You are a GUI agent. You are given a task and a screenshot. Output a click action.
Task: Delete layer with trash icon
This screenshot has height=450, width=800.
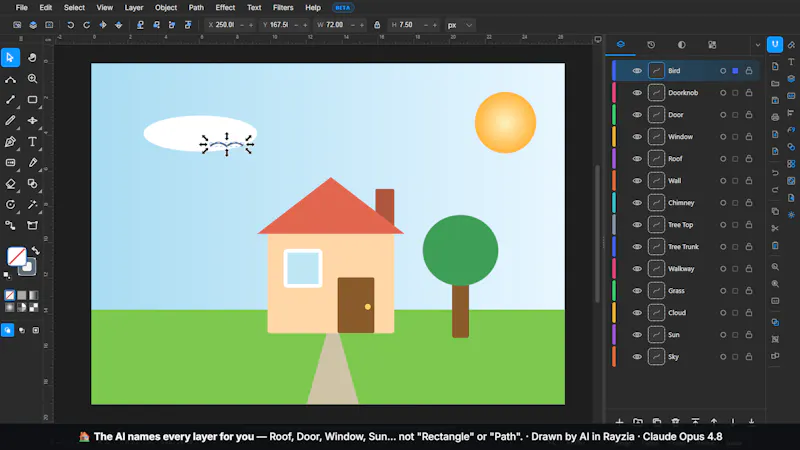coord(675,421)
